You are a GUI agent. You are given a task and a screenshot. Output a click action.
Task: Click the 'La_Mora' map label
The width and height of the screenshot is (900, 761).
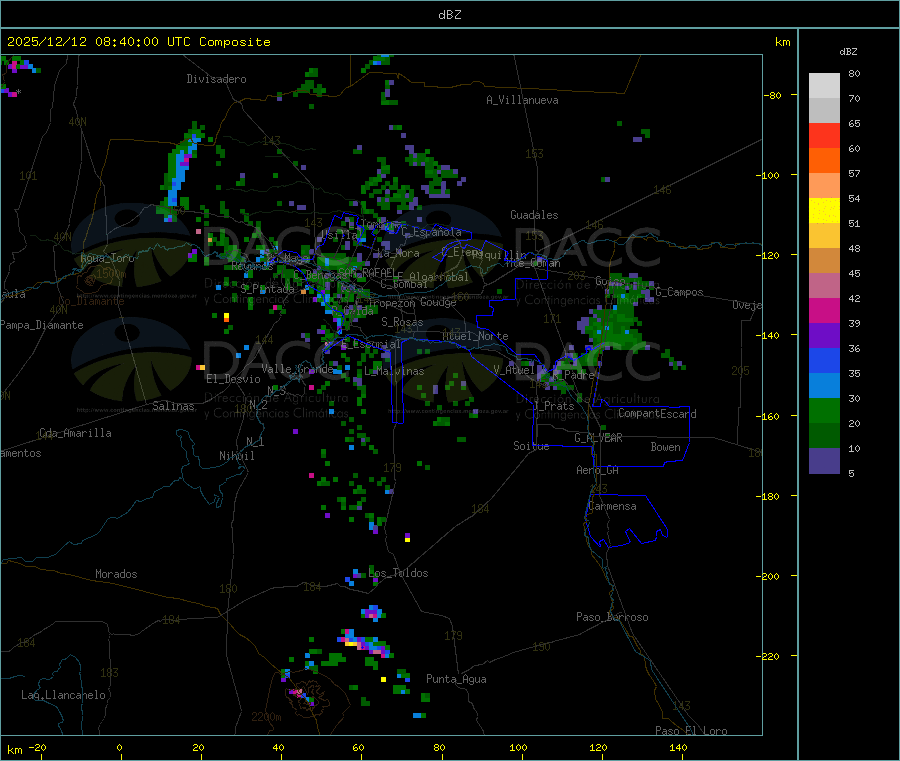pos(398,253)
